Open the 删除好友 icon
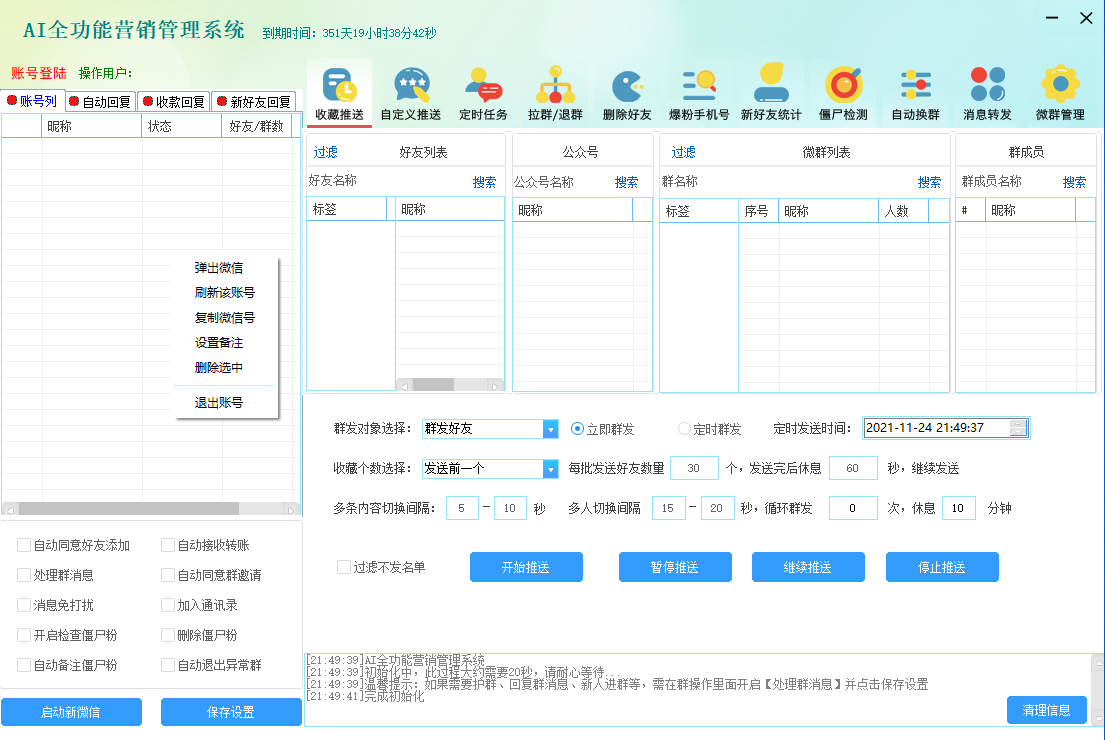Image resolution: width=1105 pixels, height=740 pixels. (627, 94)
